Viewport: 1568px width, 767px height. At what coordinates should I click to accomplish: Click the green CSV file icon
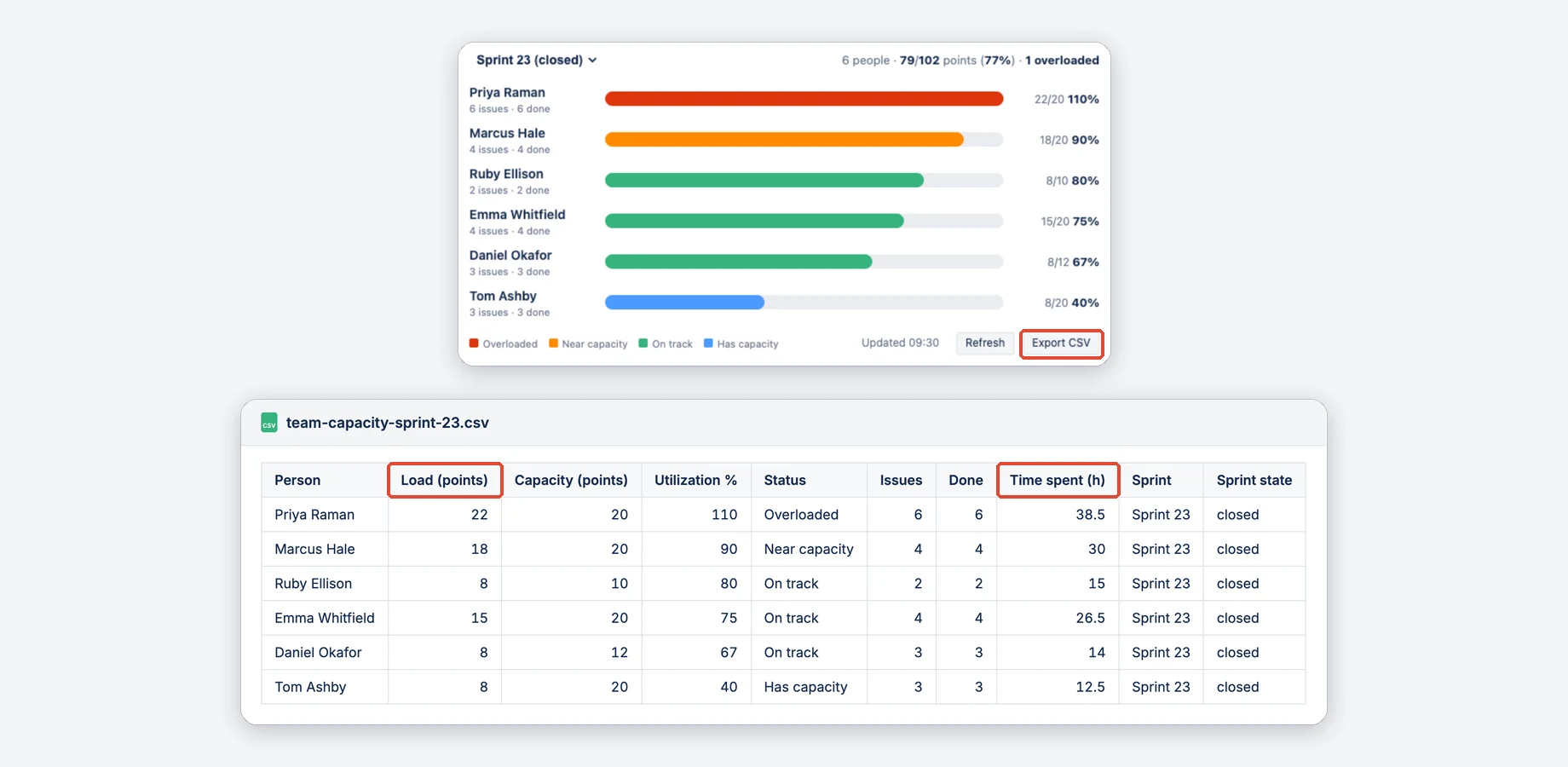(x=269, y=423)
